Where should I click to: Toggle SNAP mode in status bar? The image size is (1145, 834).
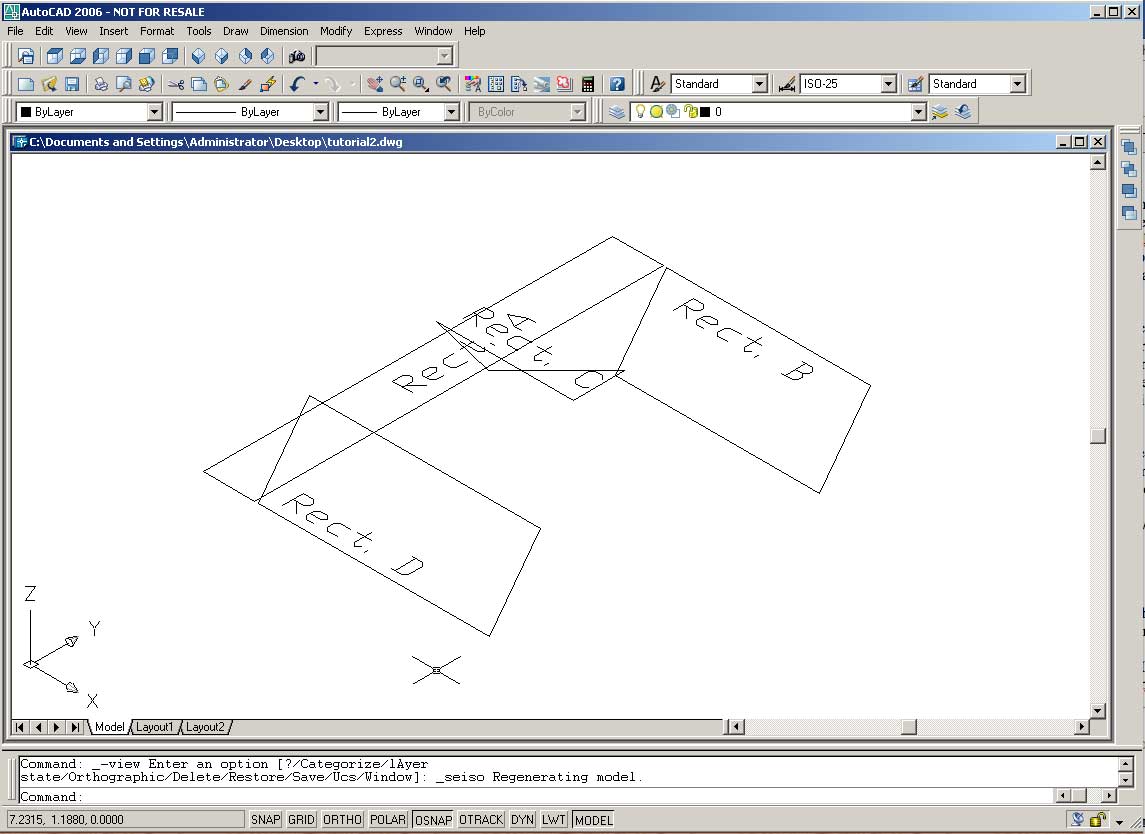(x=266, y=820)
